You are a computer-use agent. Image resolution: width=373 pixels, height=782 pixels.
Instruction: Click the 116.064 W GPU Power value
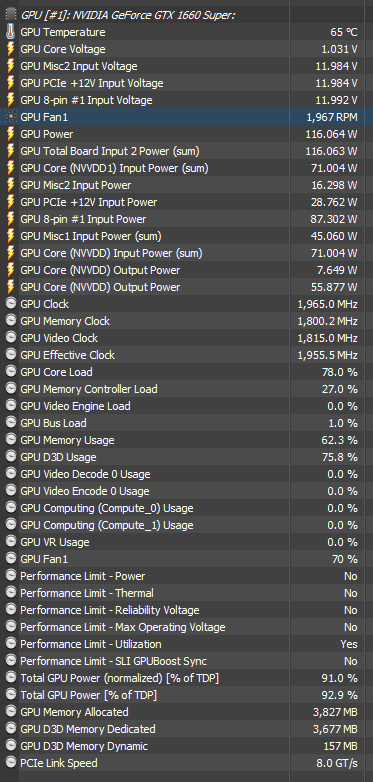click(331, 134)
